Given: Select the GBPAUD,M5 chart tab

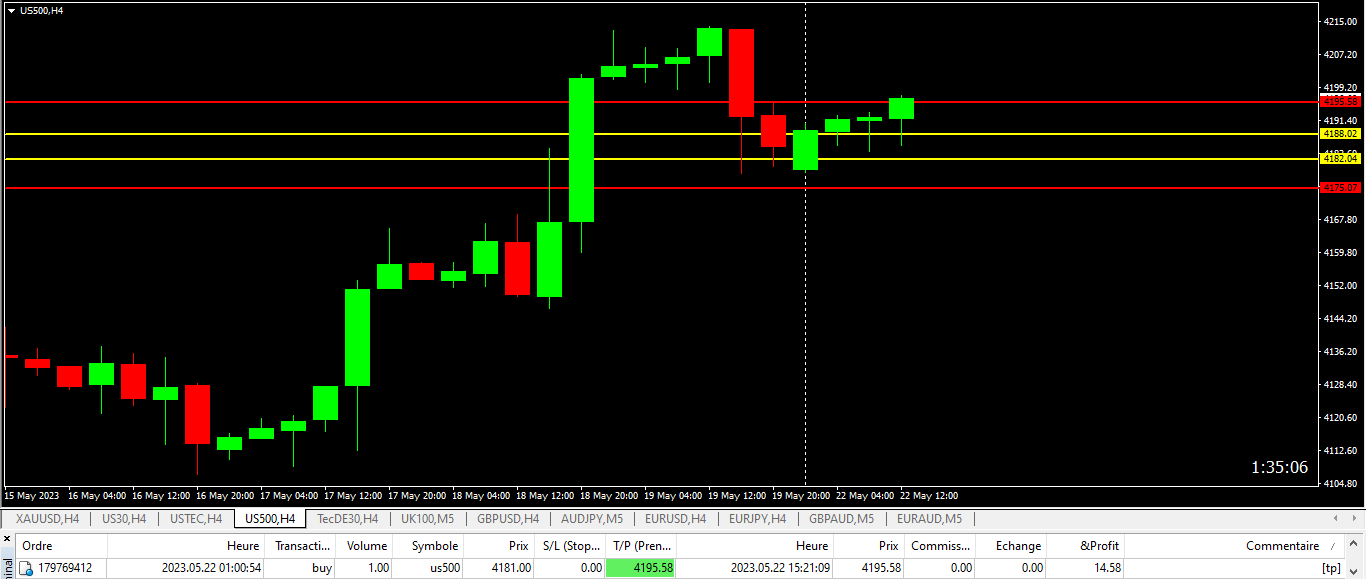Looking at the screenshot, I should [841, 518].
